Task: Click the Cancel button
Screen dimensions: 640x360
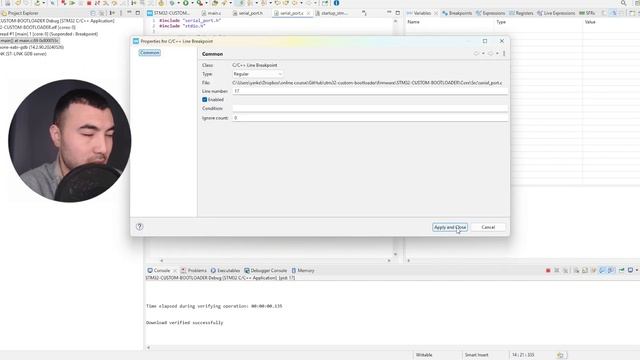Action: pyautogui.click(x=488, y=227)
